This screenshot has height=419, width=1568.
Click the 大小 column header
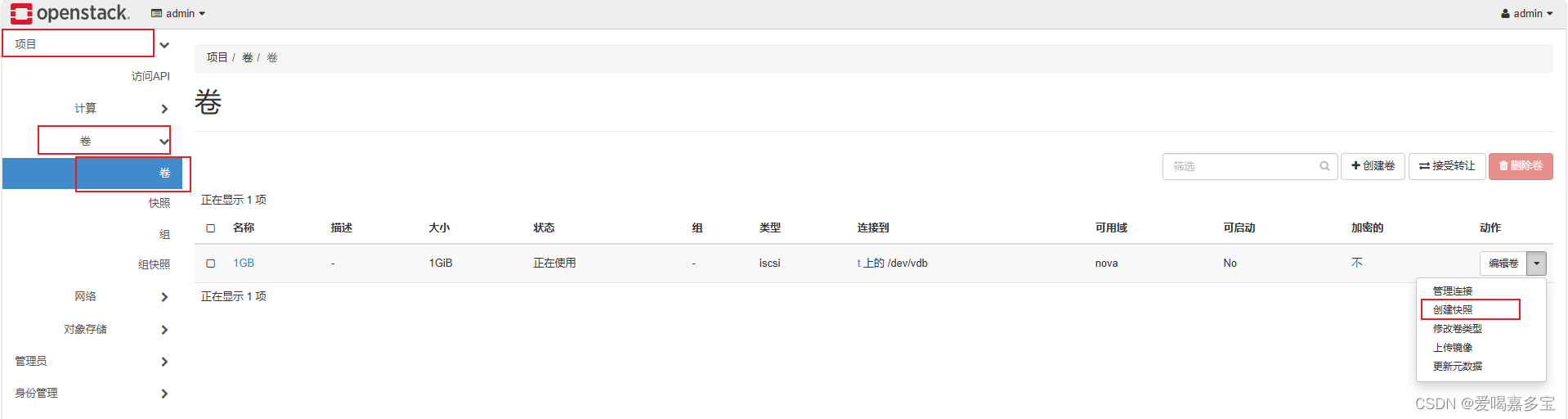coord(439,228)
